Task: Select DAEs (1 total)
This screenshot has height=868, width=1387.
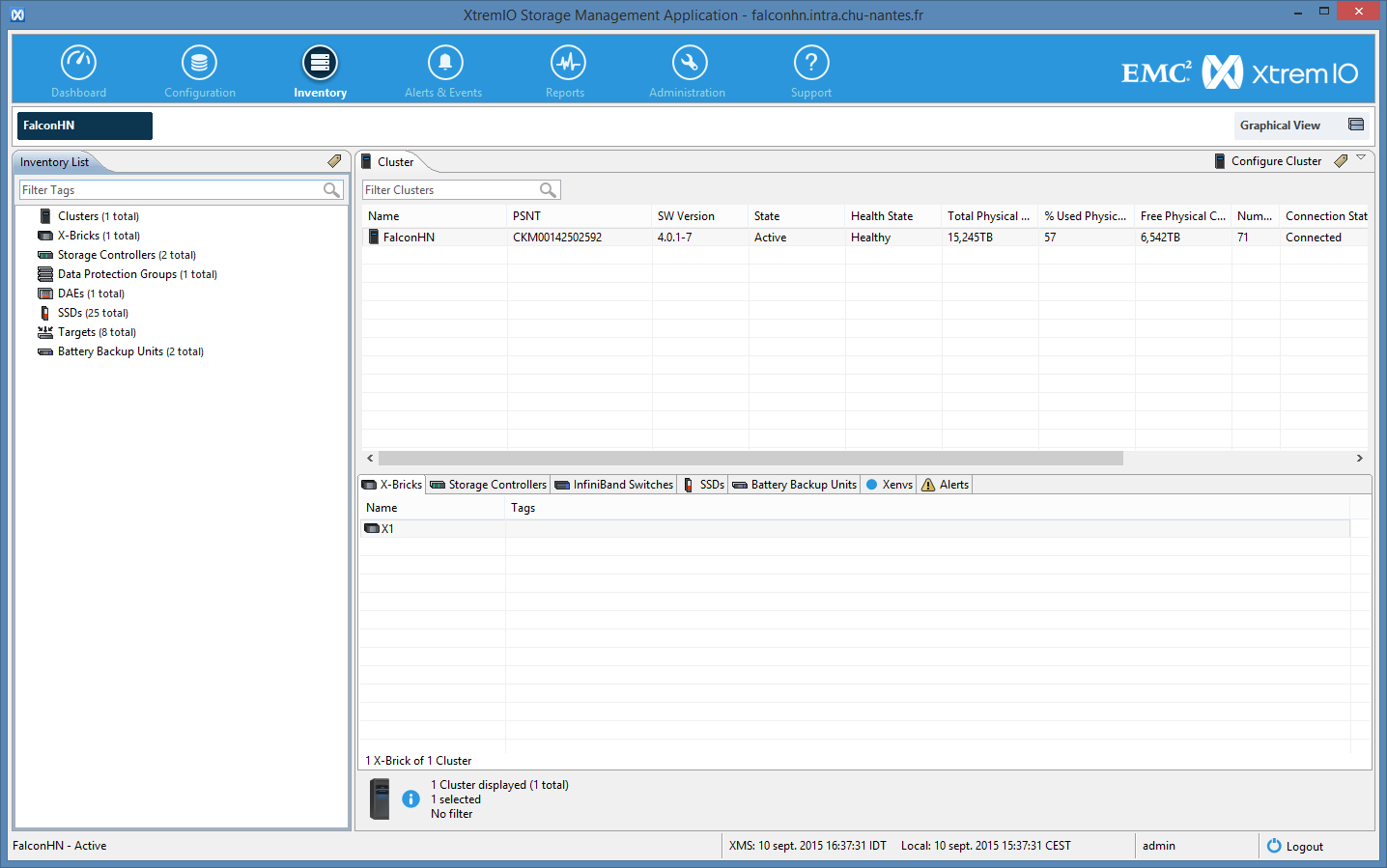Action: [91, 294]
